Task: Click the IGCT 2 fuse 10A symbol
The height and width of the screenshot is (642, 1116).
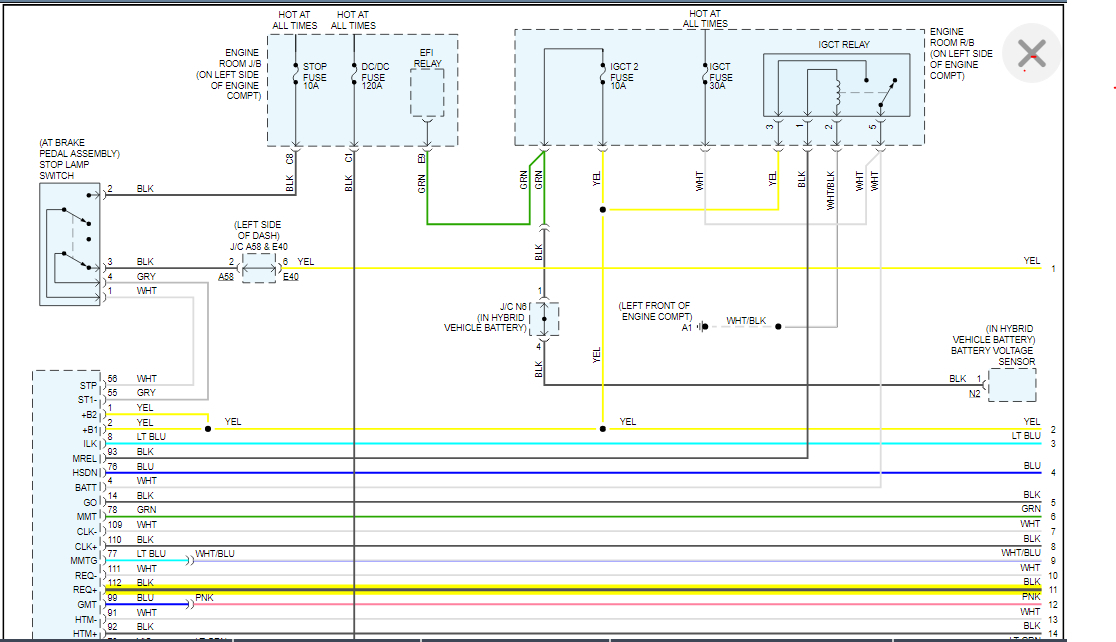Action: (x=602, y=75)
